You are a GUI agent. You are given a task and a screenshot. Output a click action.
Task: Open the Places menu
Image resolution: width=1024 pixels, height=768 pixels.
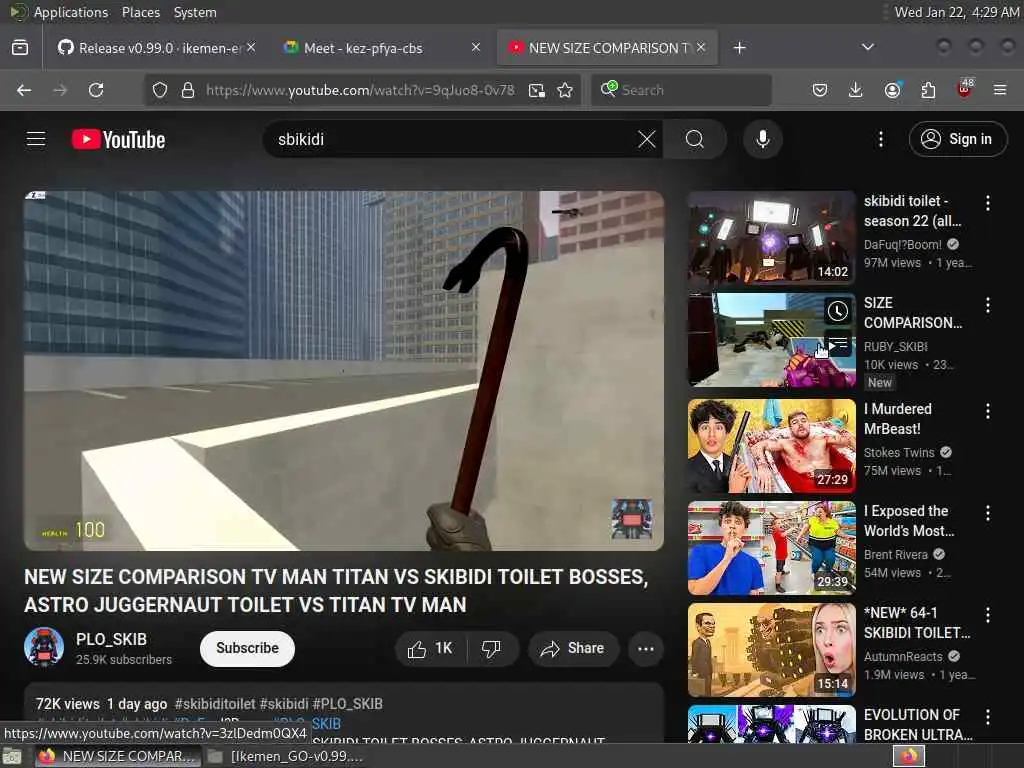coord(140,12)
